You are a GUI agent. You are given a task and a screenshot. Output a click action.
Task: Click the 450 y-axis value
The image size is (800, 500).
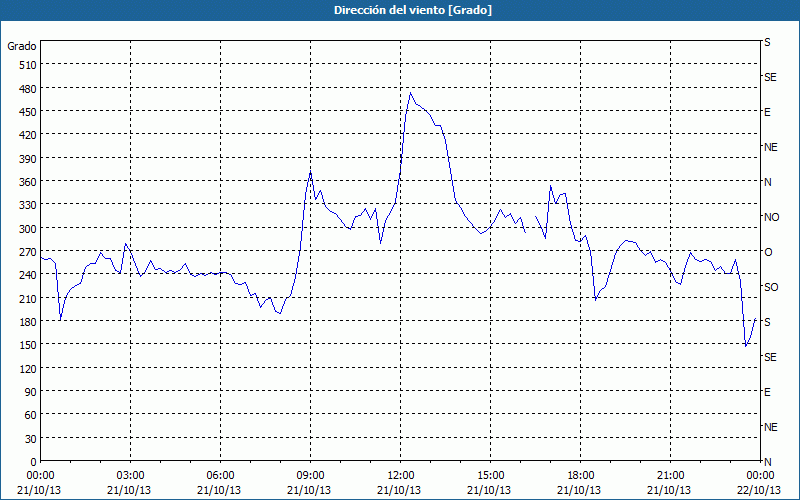click(28, 112)
